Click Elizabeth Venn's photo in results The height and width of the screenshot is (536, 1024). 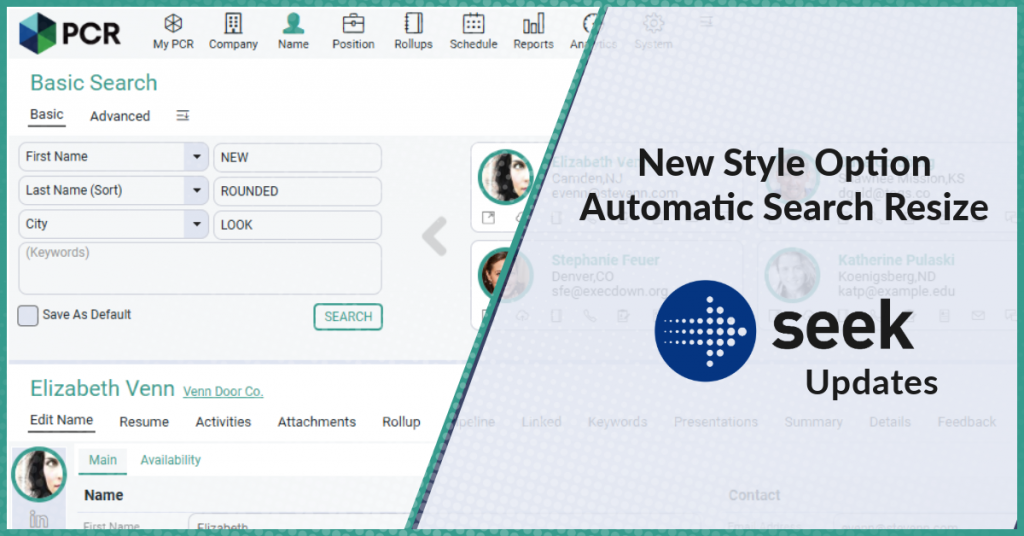506,177
